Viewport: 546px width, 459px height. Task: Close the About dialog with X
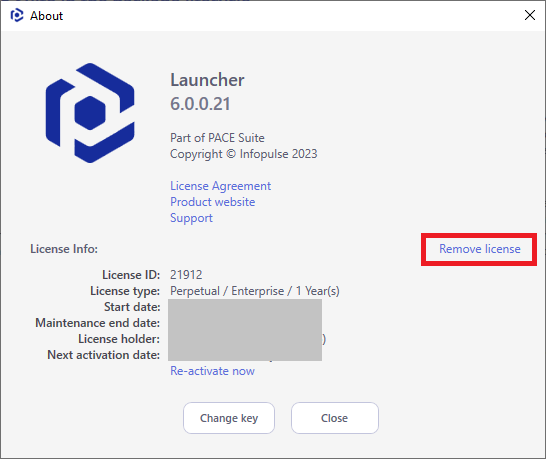click(530, 15)
